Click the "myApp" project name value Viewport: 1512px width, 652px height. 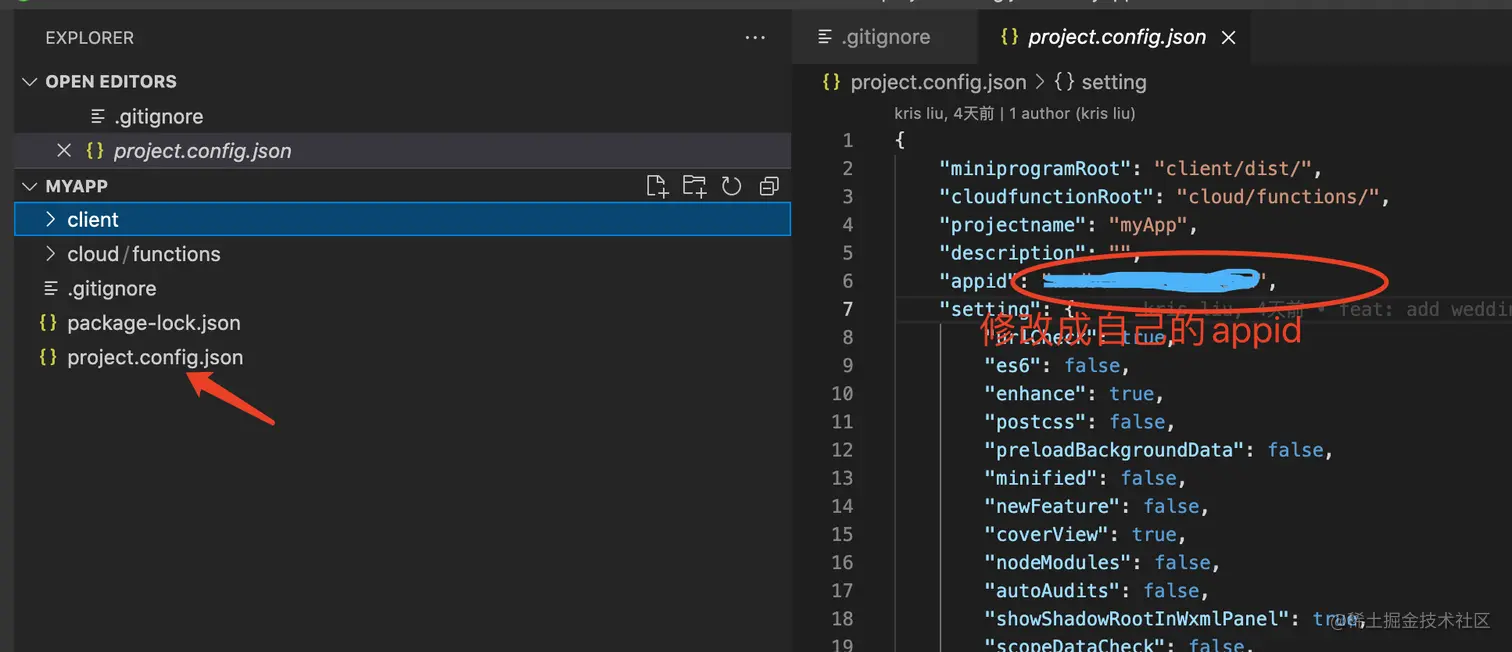pos(1148,225)
